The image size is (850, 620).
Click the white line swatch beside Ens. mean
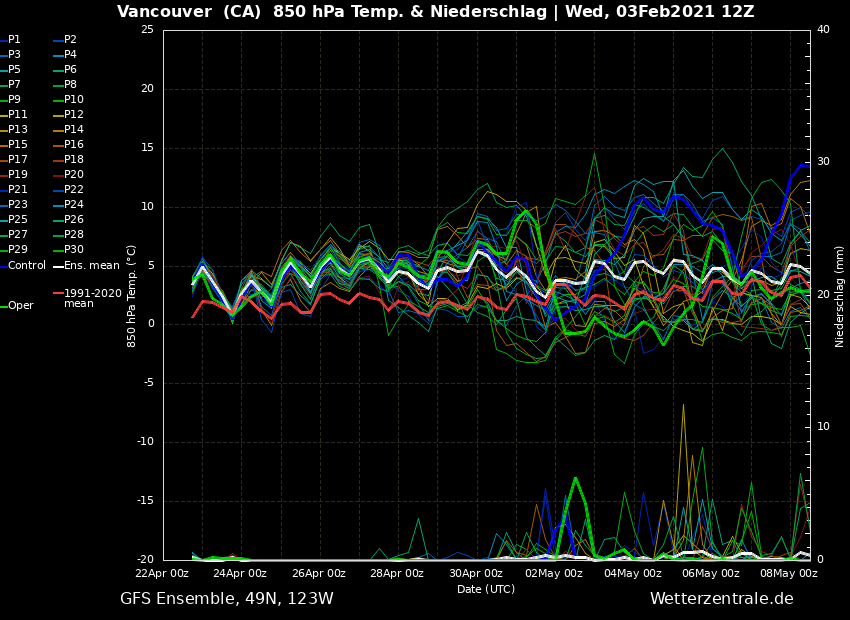point(58,266)
